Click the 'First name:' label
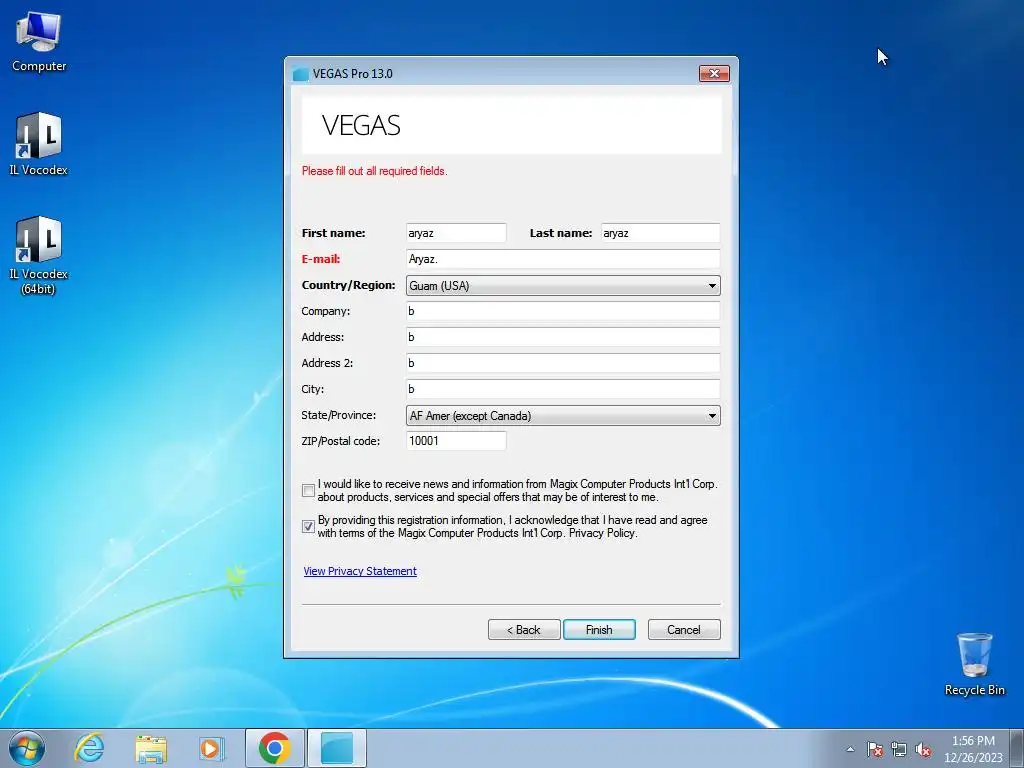 [x=333, y=233]
